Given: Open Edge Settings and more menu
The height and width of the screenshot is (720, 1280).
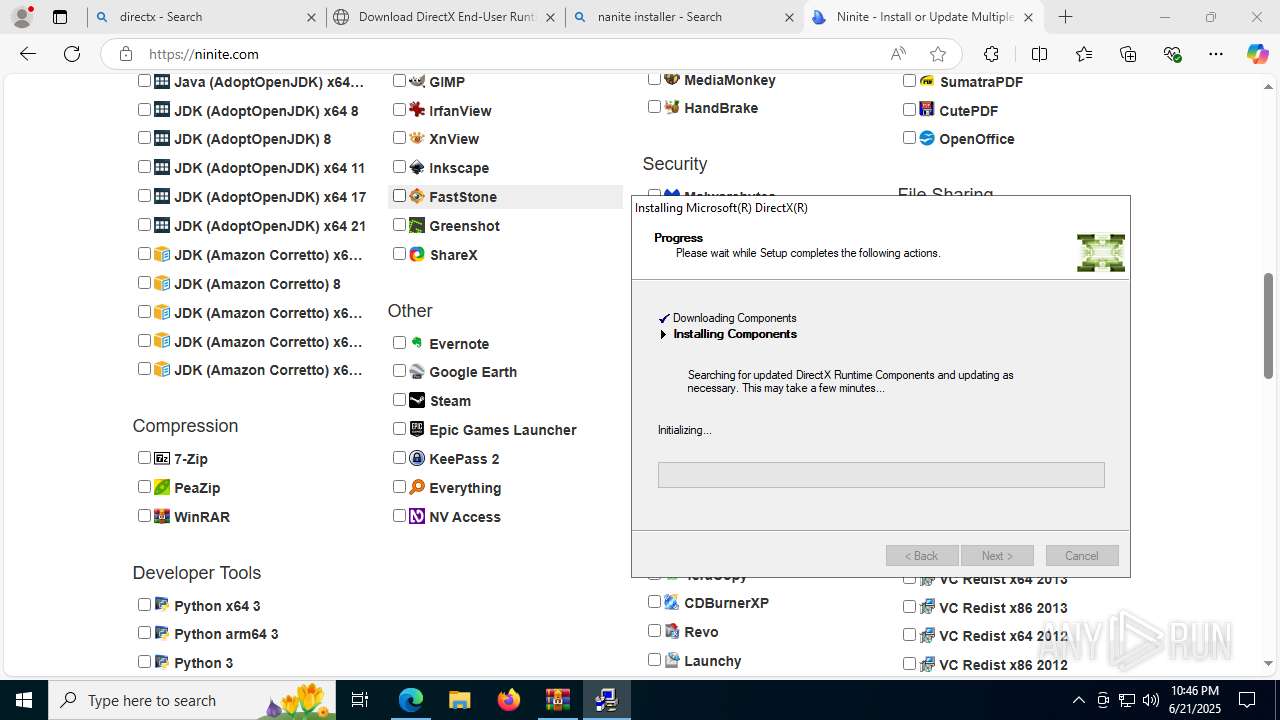Looking at the screenshot, I should click(x=1215, y=54).
